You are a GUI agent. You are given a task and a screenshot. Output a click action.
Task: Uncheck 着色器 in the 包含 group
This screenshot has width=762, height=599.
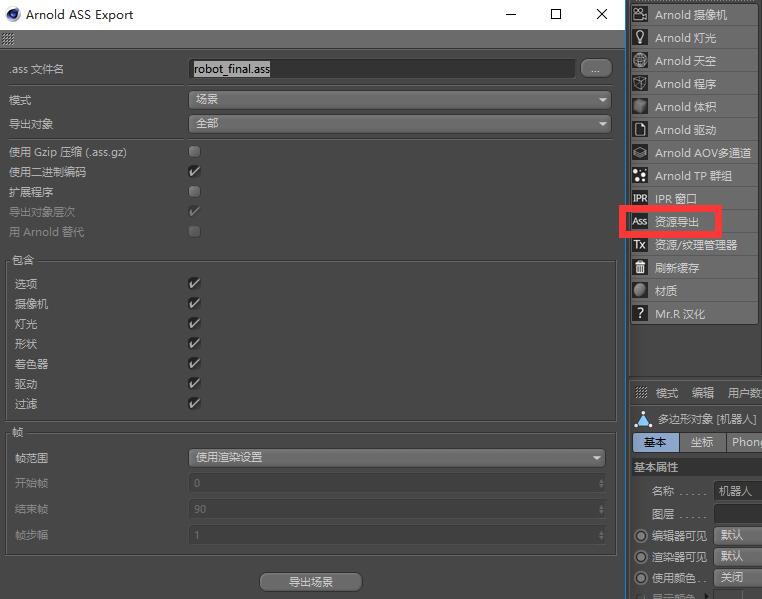click(194, 363)
